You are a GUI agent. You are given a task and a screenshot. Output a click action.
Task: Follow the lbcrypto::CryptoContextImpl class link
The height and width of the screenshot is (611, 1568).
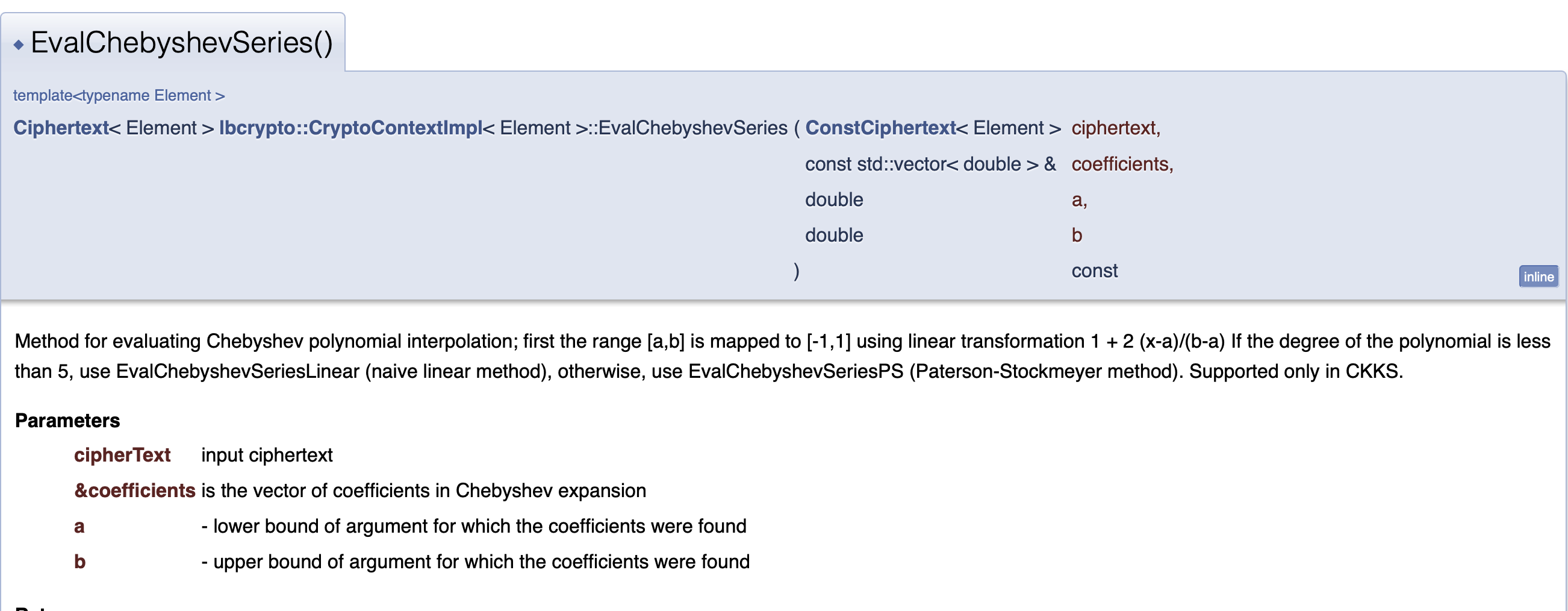click(x=350, y=128)
